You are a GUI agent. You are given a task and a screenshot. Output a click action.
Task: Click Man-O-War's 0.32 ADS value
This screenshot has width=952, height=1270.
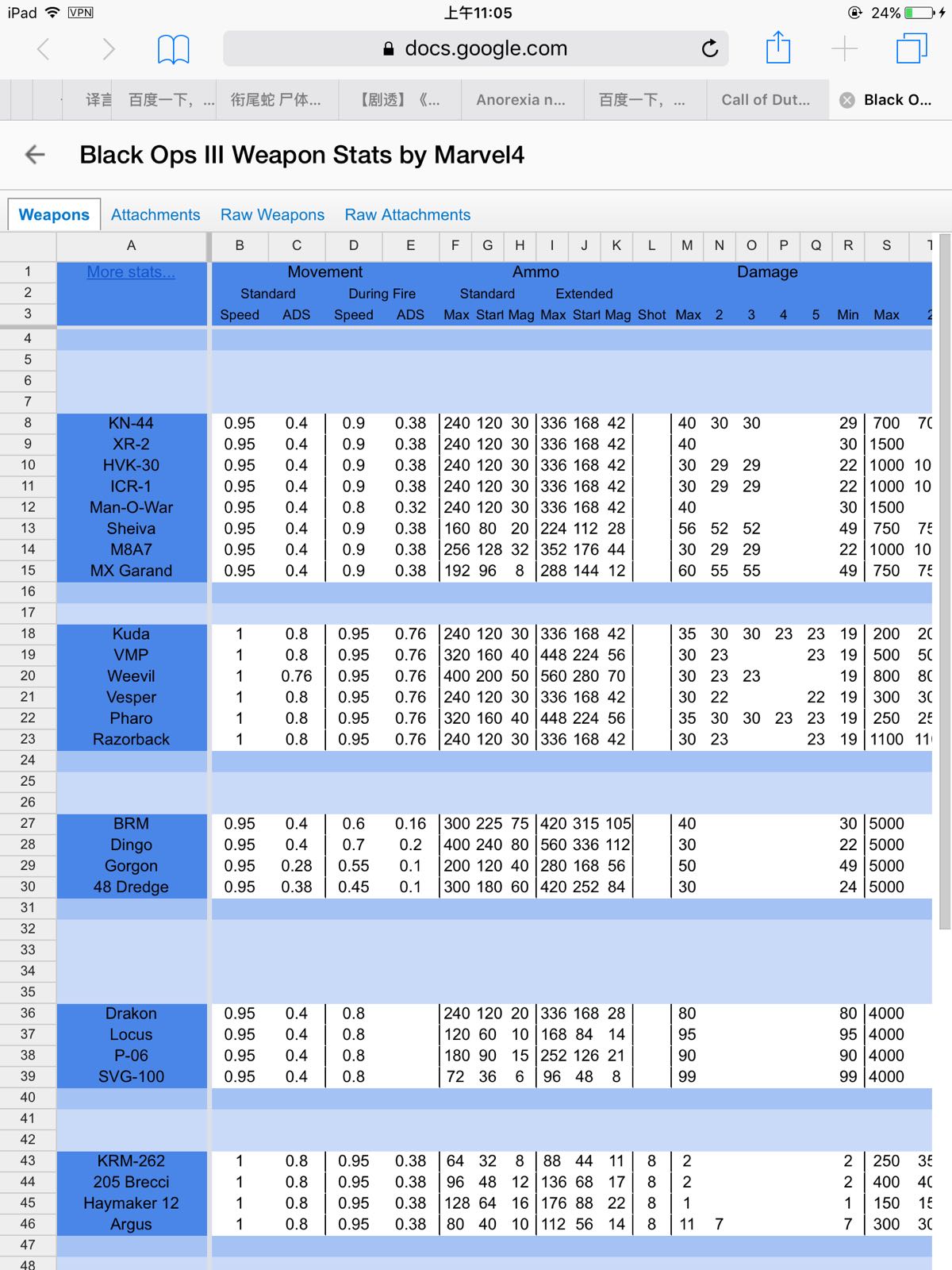pos(410,507)
